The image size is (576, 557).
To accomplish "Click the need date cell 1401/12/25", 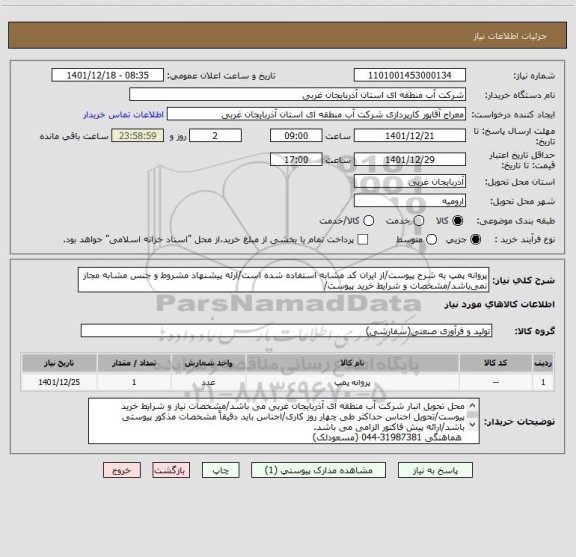I will [59, 382].
